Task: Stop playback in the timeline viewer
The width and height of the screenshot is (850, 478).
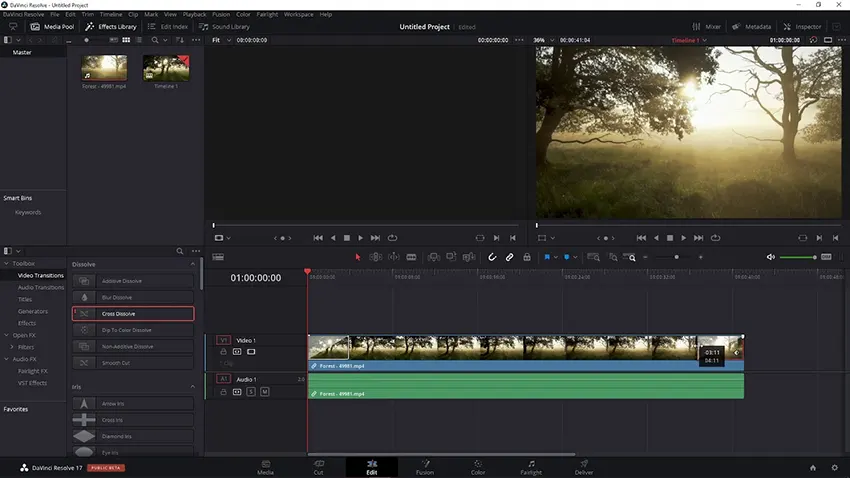Action: (x=670, y=238)
